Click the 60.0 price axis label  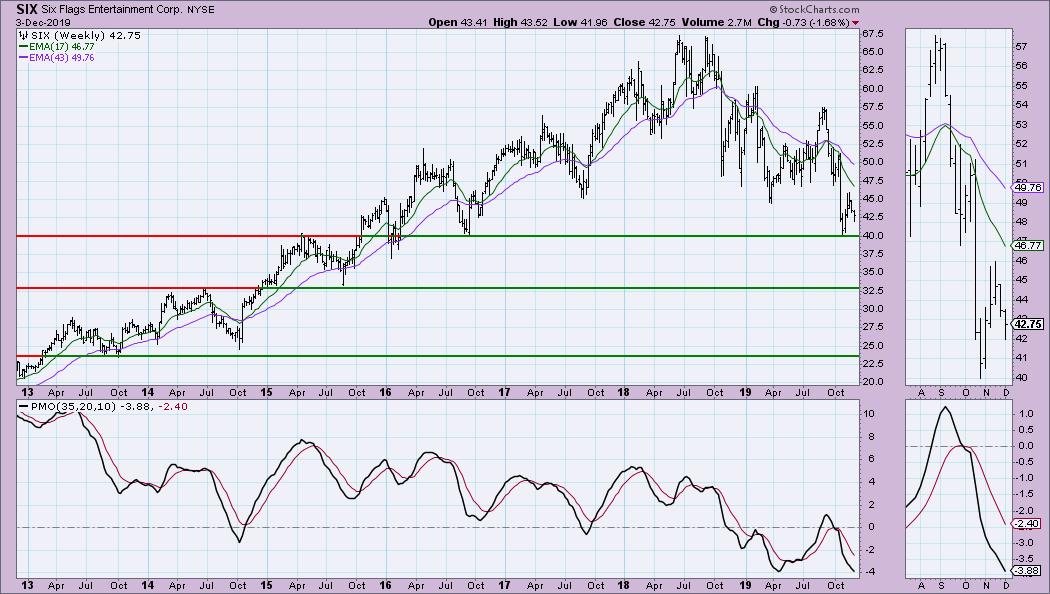pyautogui.click(x=871, y=88)
